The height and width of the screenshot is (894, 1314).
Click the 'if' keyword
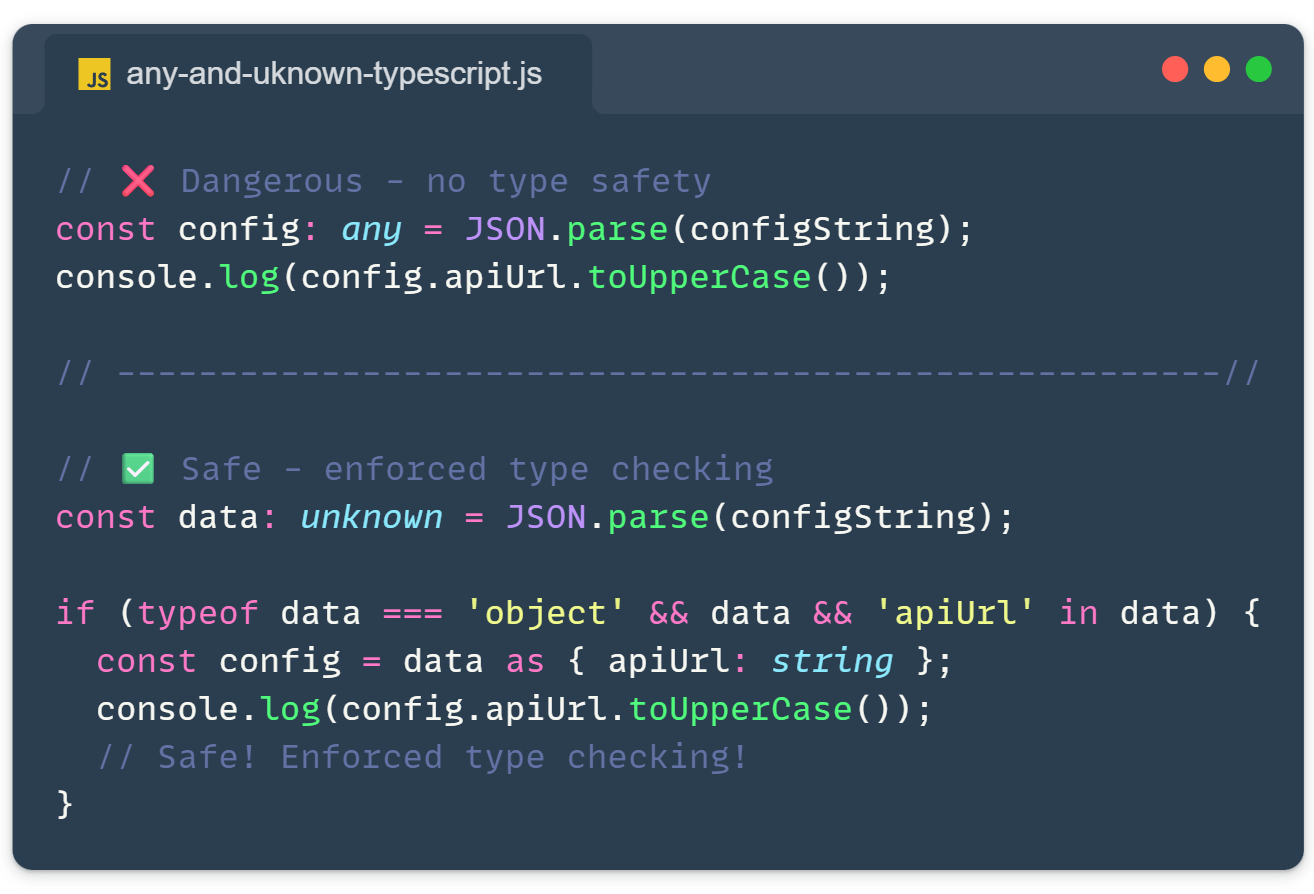coord(76,613)
